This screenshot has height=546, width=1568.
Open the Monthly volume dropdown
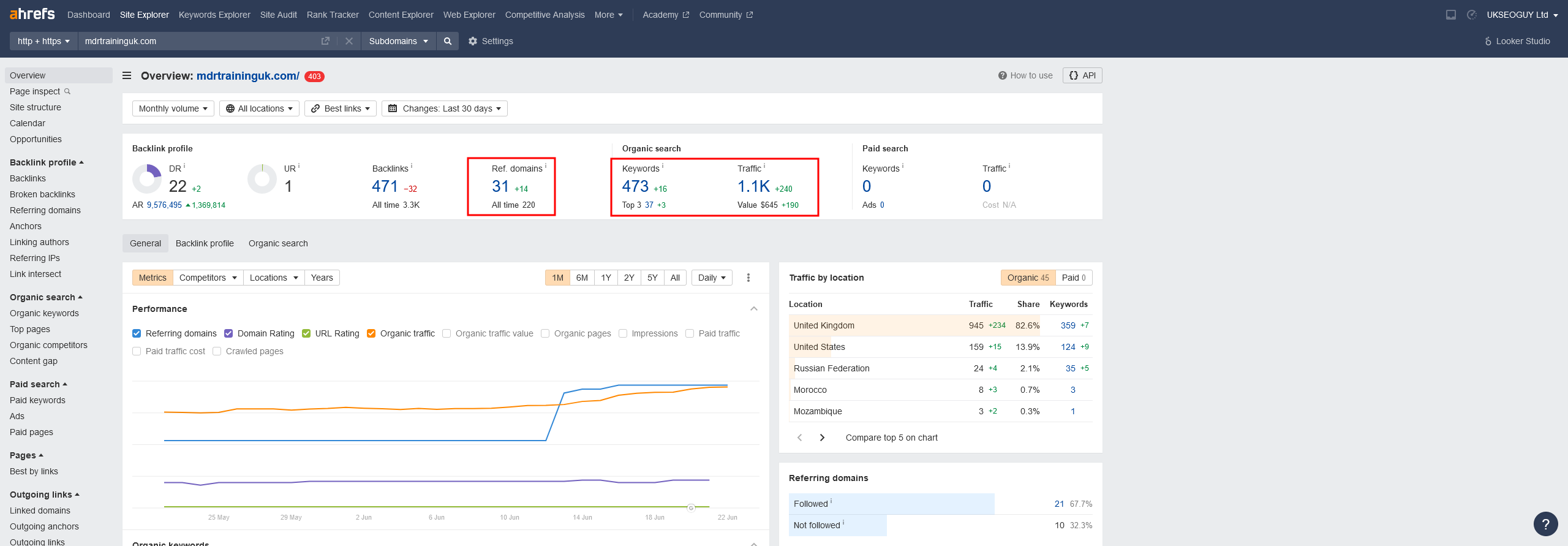pyautogui.click(x=173, y=108)
